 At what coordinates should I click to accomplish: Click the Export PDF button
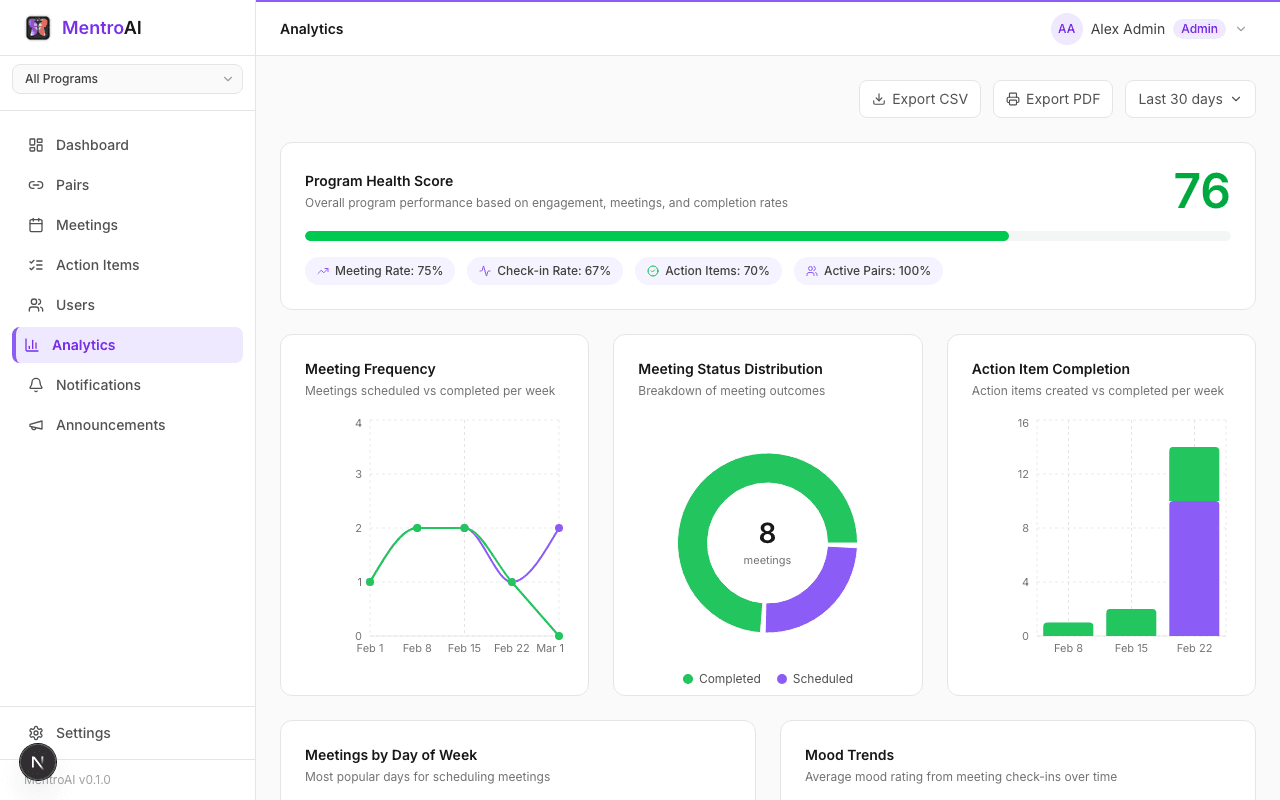click(1052, 98)
